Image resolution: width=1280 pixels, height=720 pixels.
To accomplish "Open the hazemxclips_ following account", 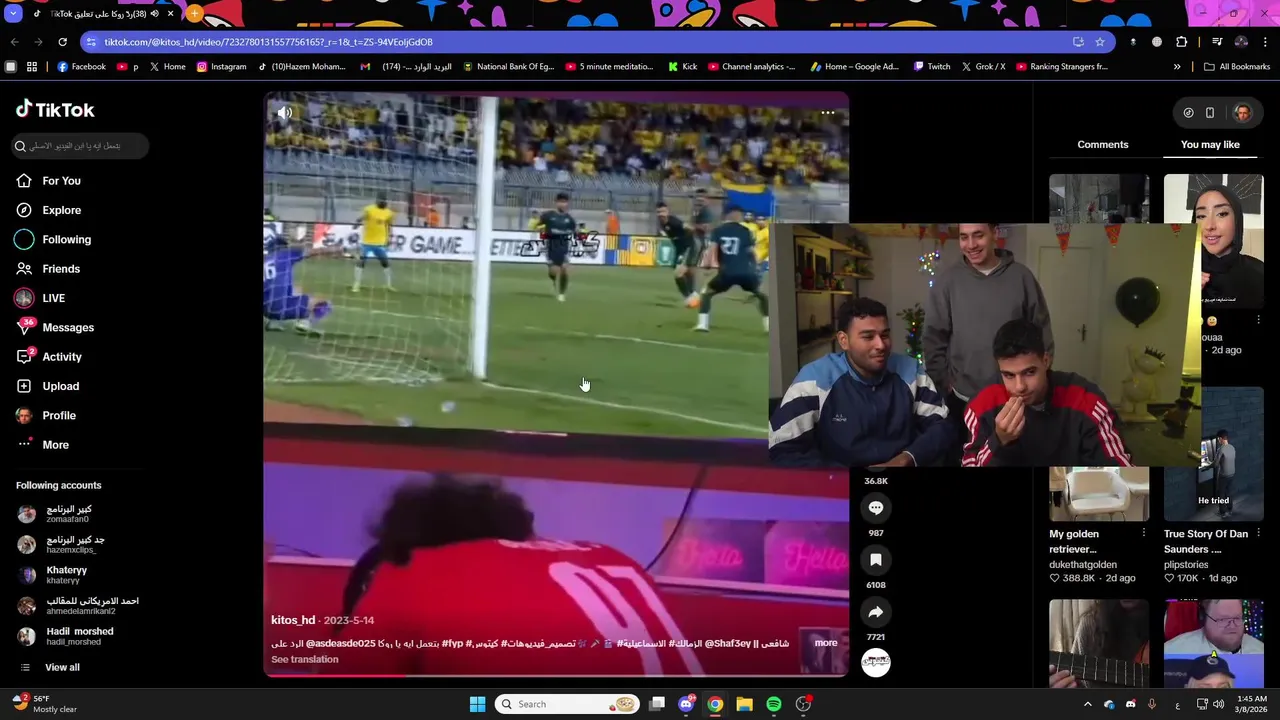I will click(75, 544).
